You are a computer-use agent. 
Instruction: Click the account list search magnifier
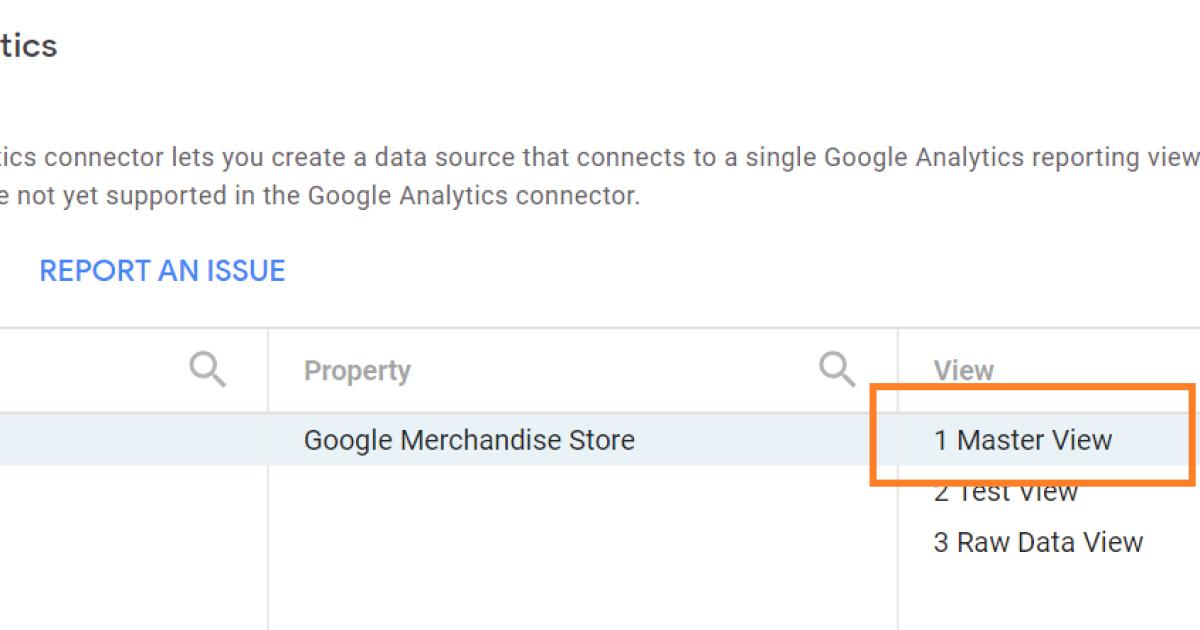coord(207,369)
